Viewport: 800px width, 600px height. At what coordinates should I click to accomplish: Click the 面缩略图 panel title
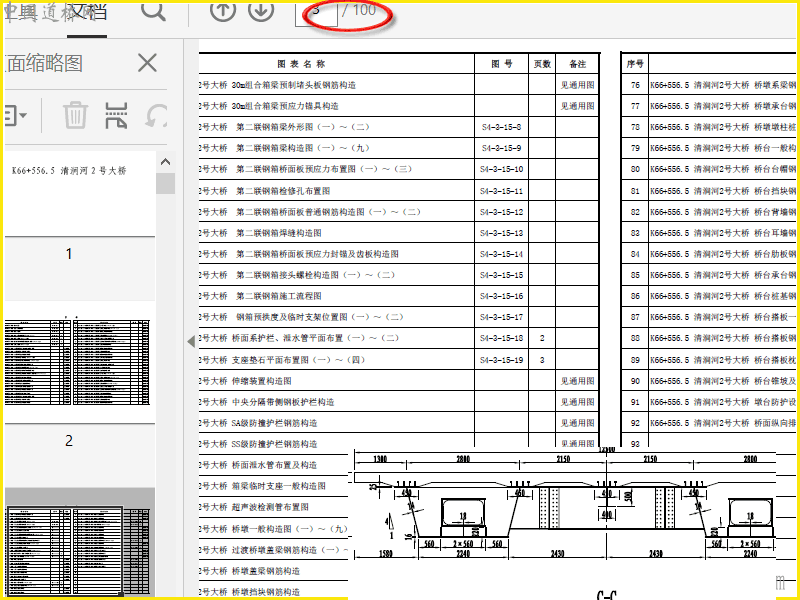click(43, 63)
